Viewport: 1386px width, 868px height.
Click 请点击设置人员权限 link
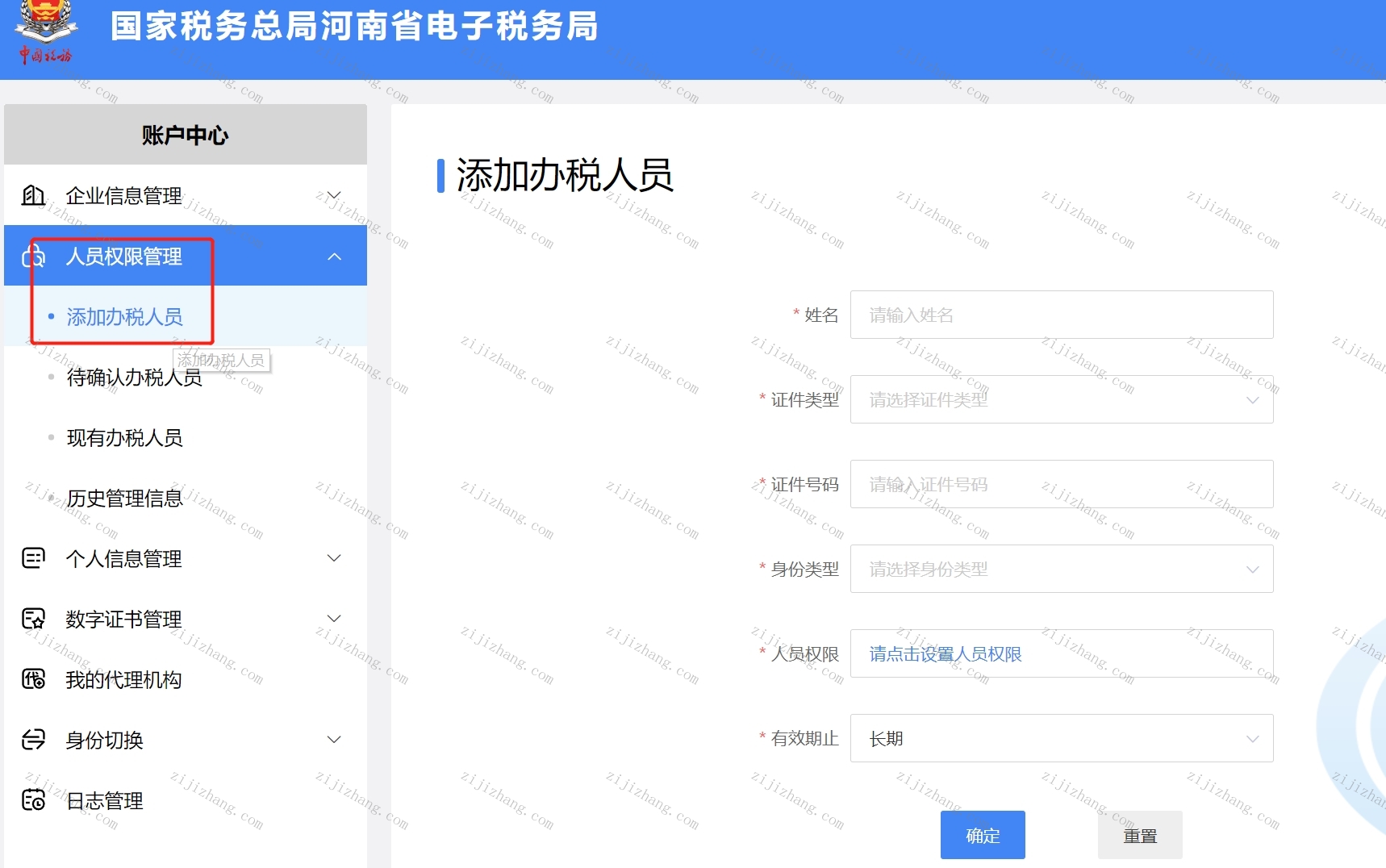click(946, 654)
